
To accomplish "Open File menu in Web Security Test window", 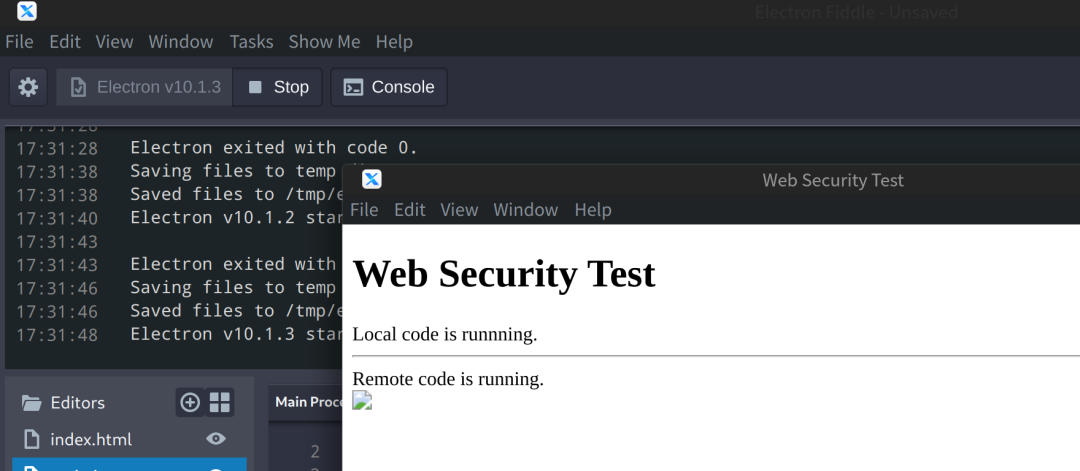I will [x=364, y=209].
